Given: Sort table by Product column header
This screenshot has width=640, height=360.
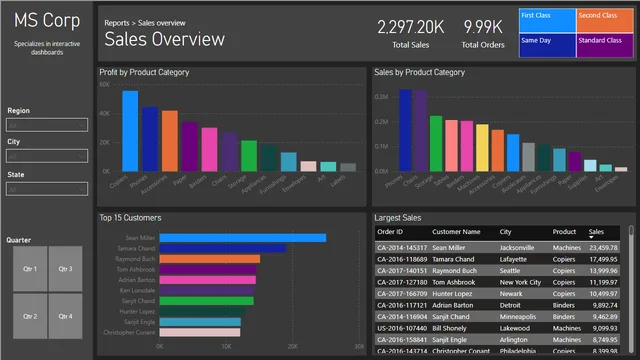Looking at the screenshot, I should point(564,232).
